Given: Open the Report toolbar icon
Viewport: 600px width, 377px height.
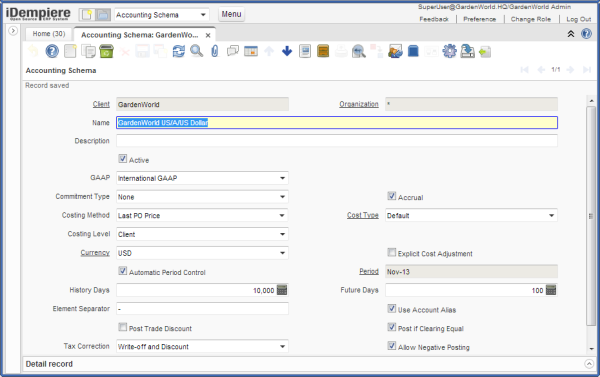Looking at the screenshot, I should point(305,51).
